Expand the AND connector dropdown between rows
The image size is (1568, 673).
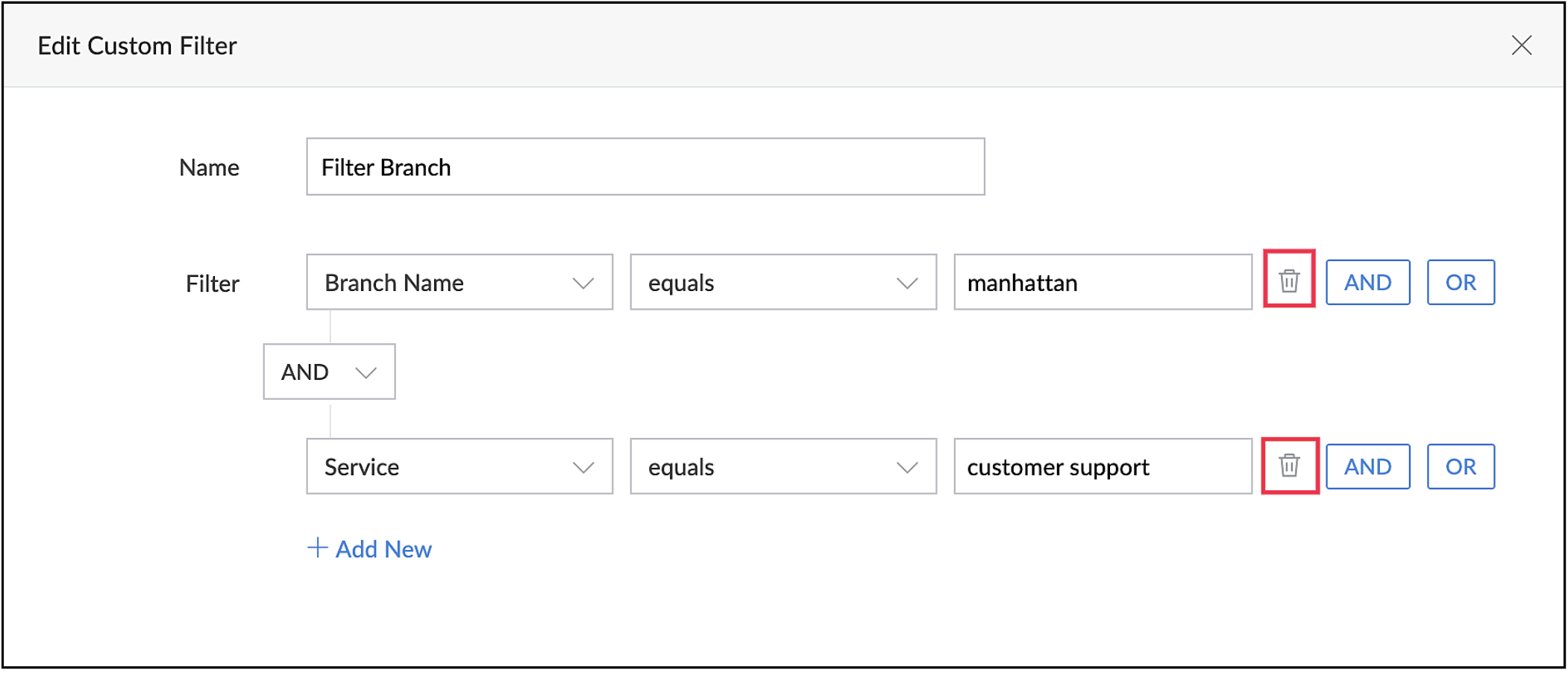329,372
